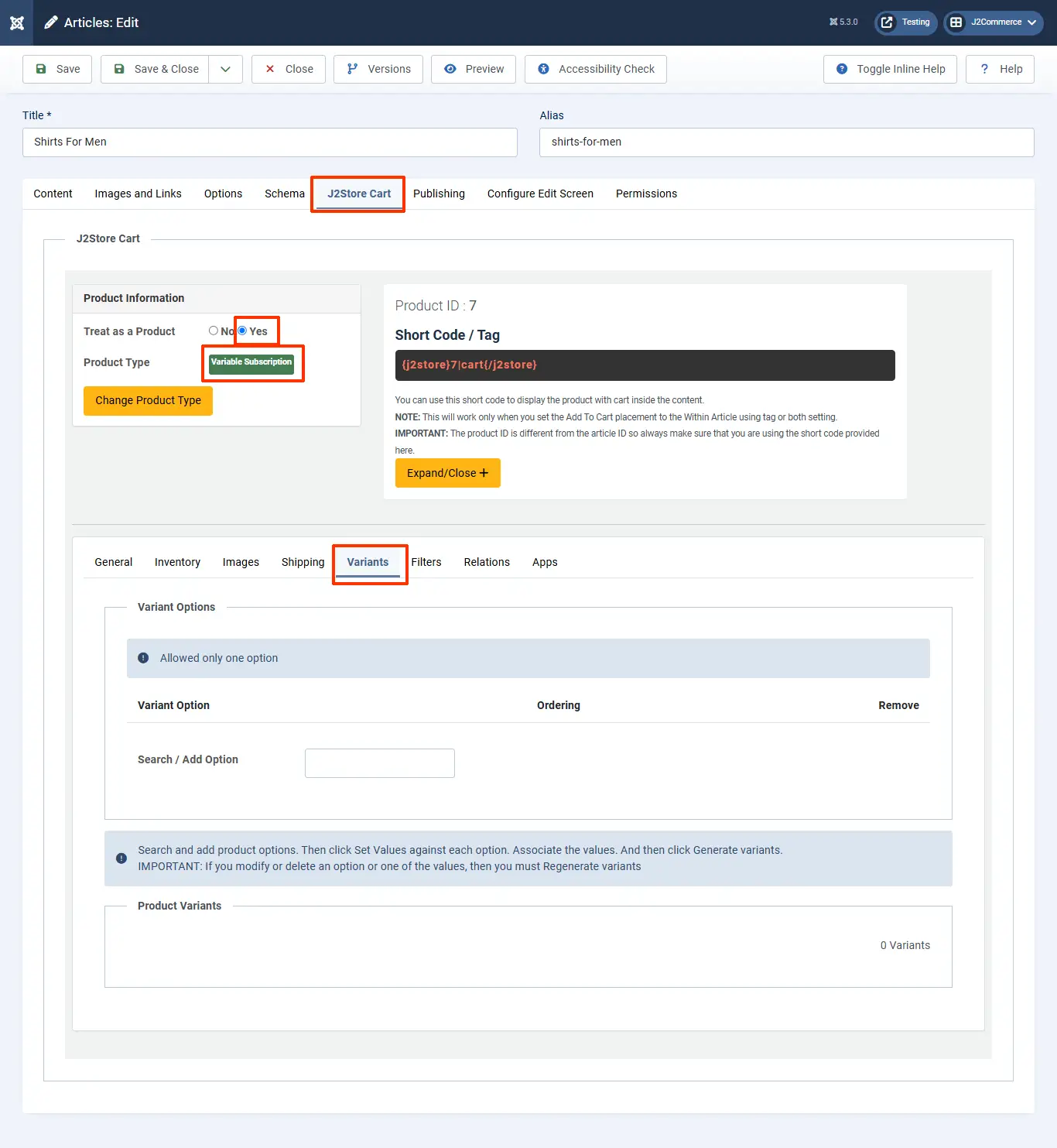
Task: Click the Ordering column header
Action: click(x=559, y=705)
